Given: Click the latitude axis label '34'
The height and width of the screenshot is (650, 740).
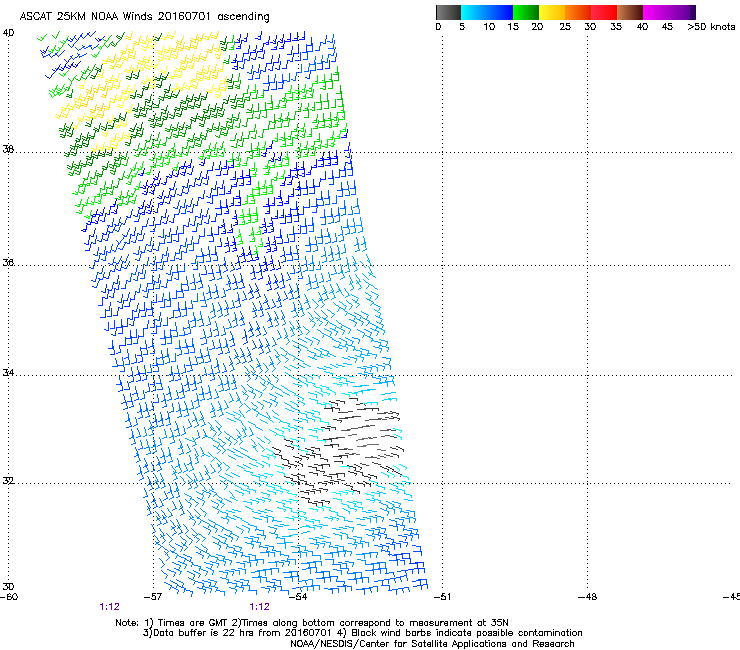Looking at the screenshot, I should point(8,373).
